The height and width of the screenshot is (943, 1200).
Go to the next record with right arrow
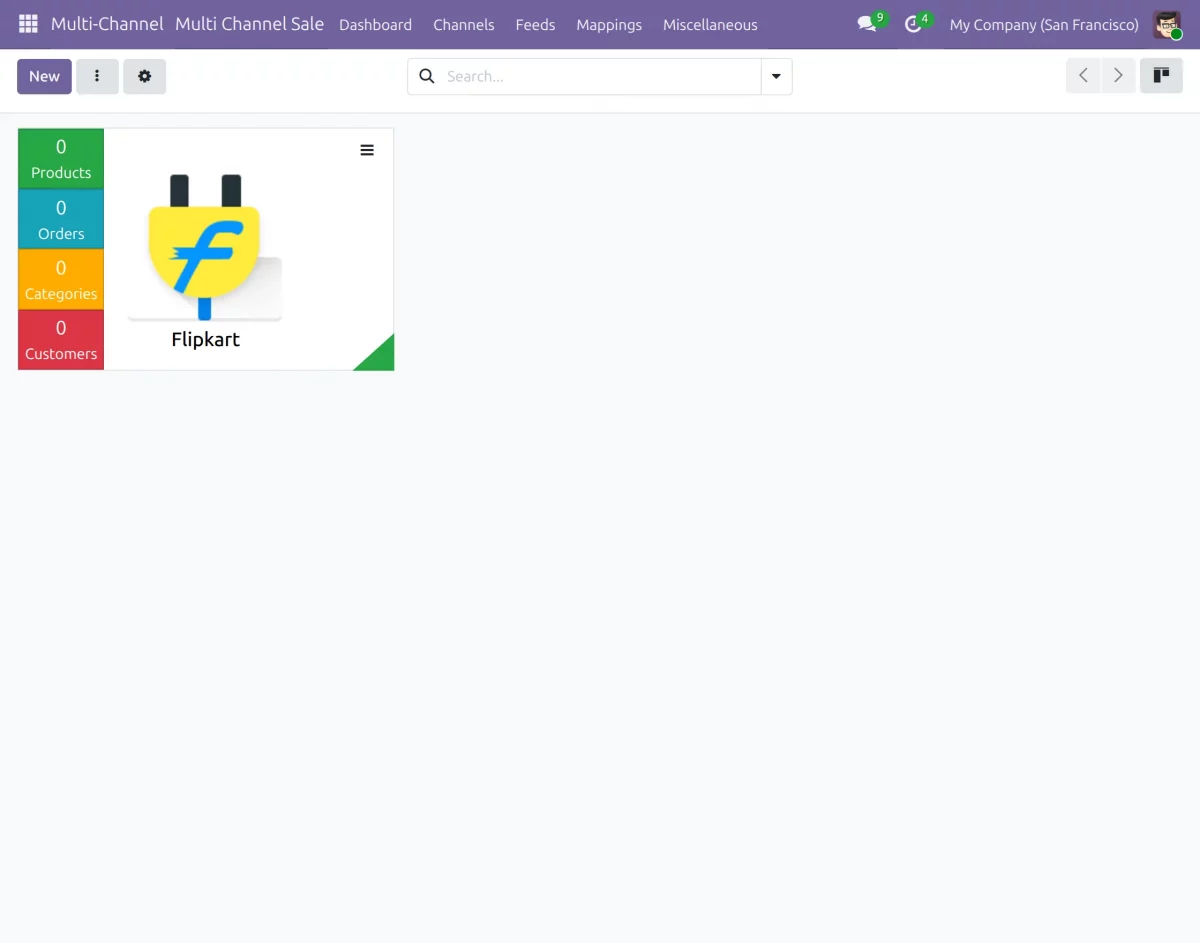[1118, 76]
